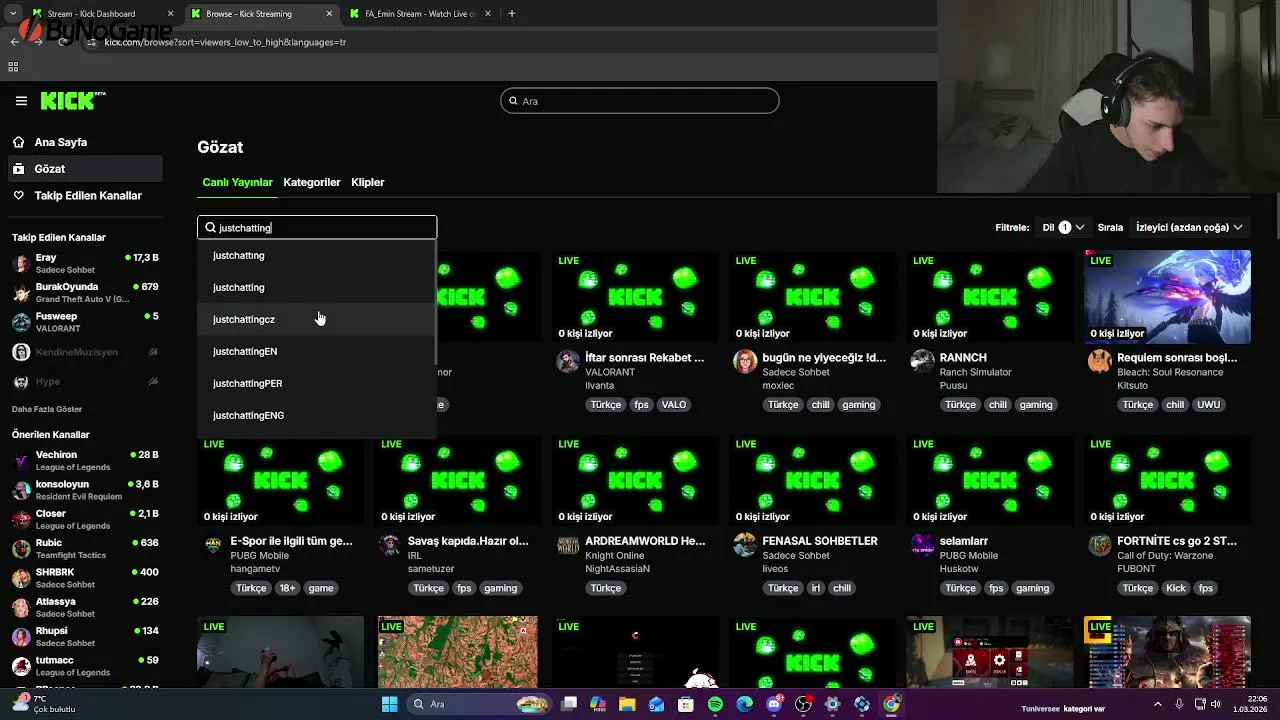Click the tag filter field containing justchatting
The height and width of the screenshot is (720, 1280).
(x=317, y=228)
